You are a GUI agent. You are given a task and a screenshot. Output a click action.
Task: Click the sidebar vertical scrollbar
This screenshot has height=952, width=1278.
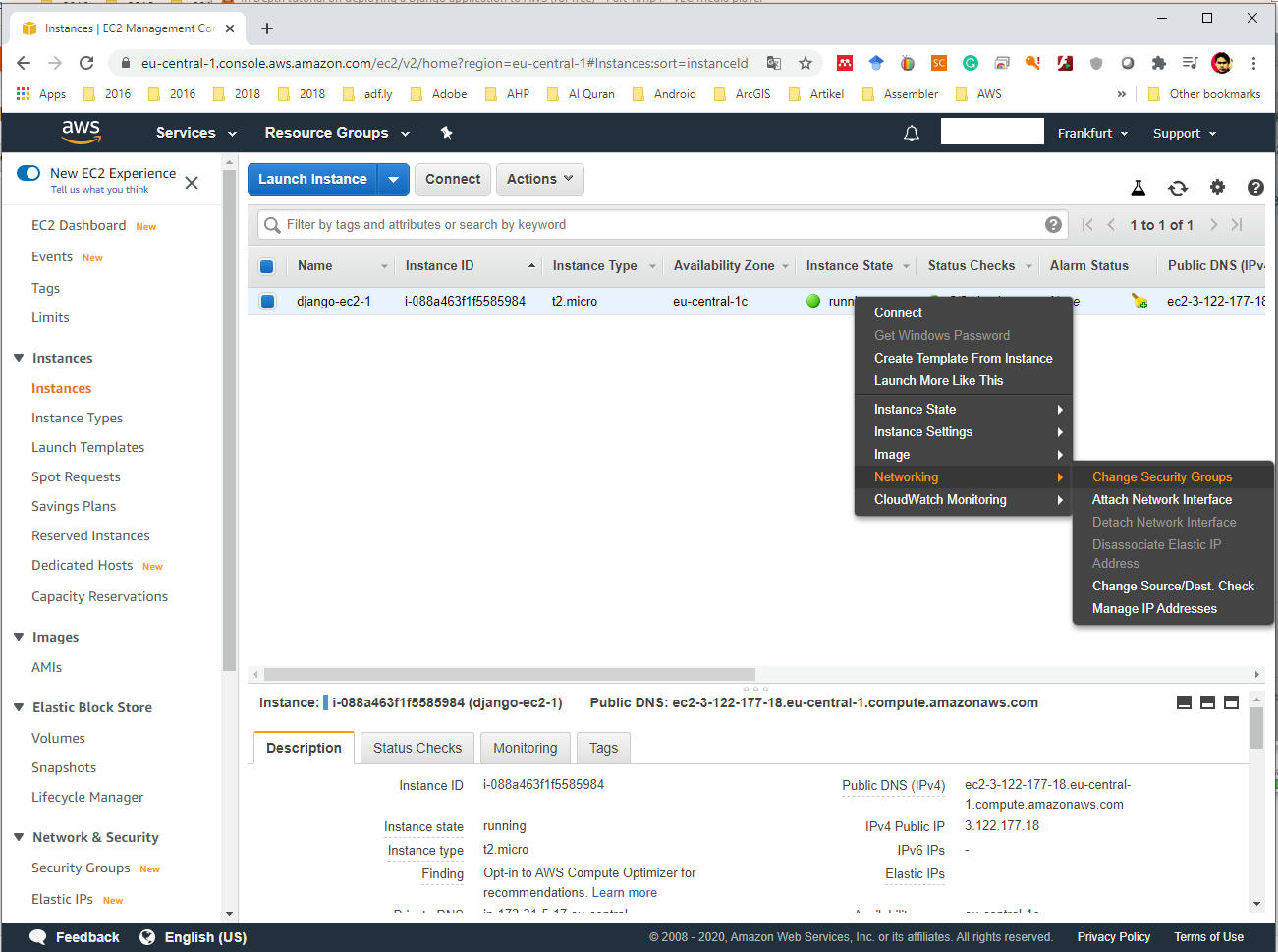229,422
